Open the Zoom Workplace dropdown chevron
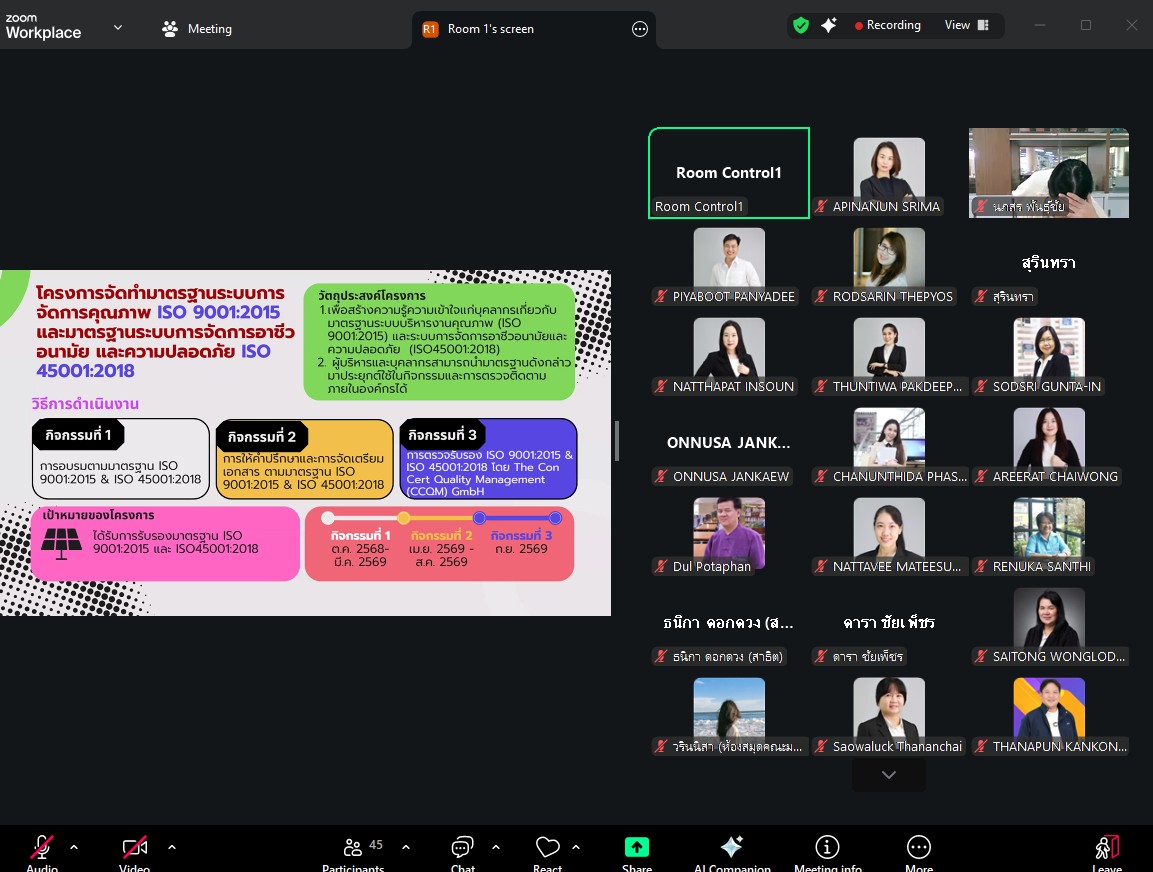This screenshot has height=872, width=1153. [x=118, y=28]
